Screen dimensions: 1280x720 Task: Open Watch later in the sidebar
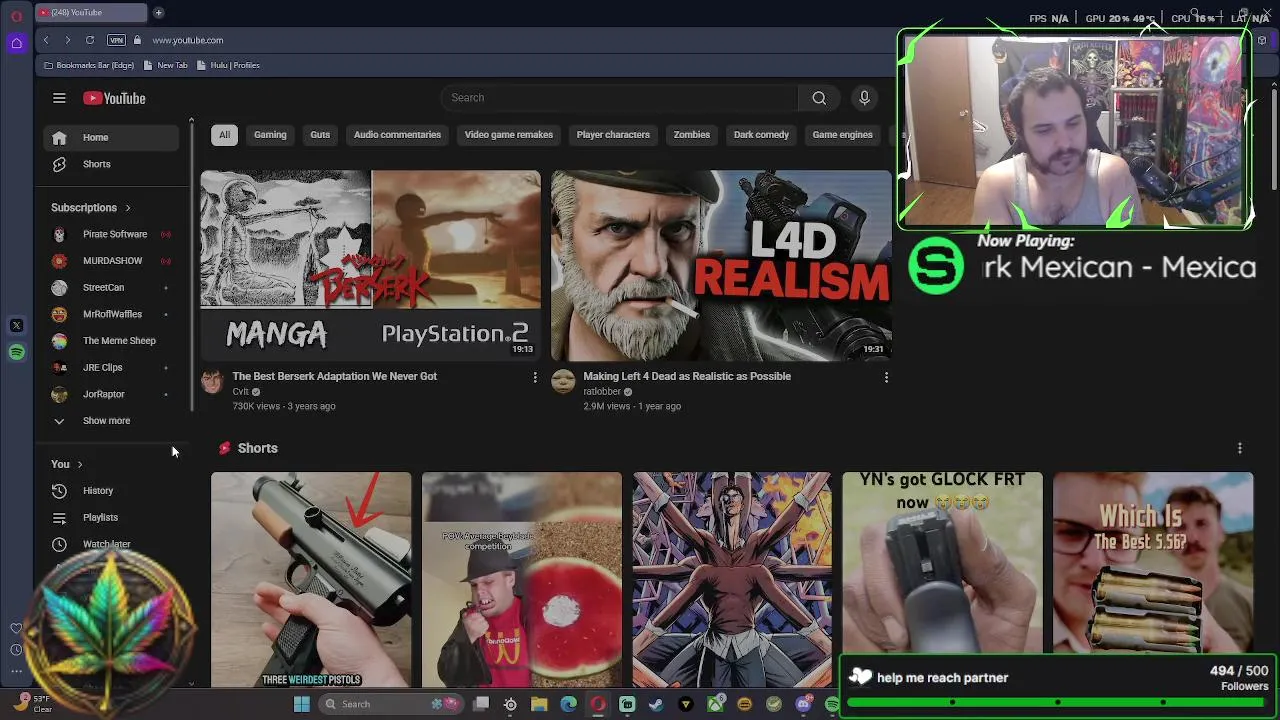112,544
